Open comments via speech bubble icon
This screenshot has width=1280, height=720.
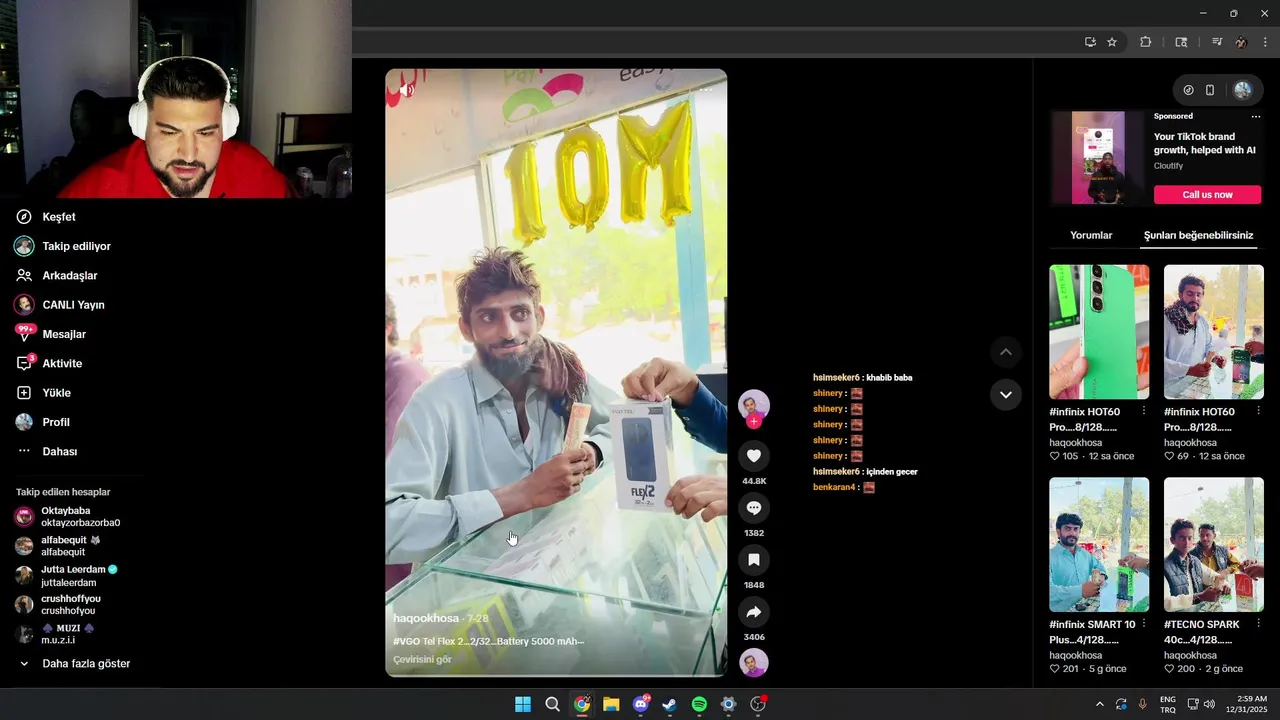[754, 508]
